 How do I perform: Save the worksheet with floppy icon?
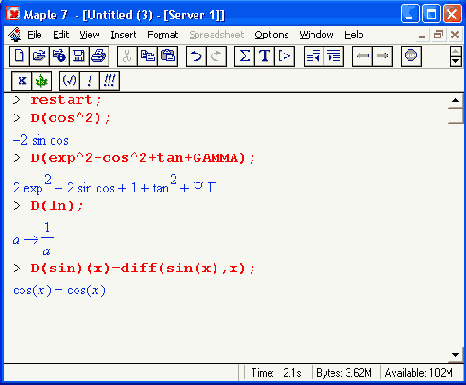pyautogui.click(x=79, y=56)
